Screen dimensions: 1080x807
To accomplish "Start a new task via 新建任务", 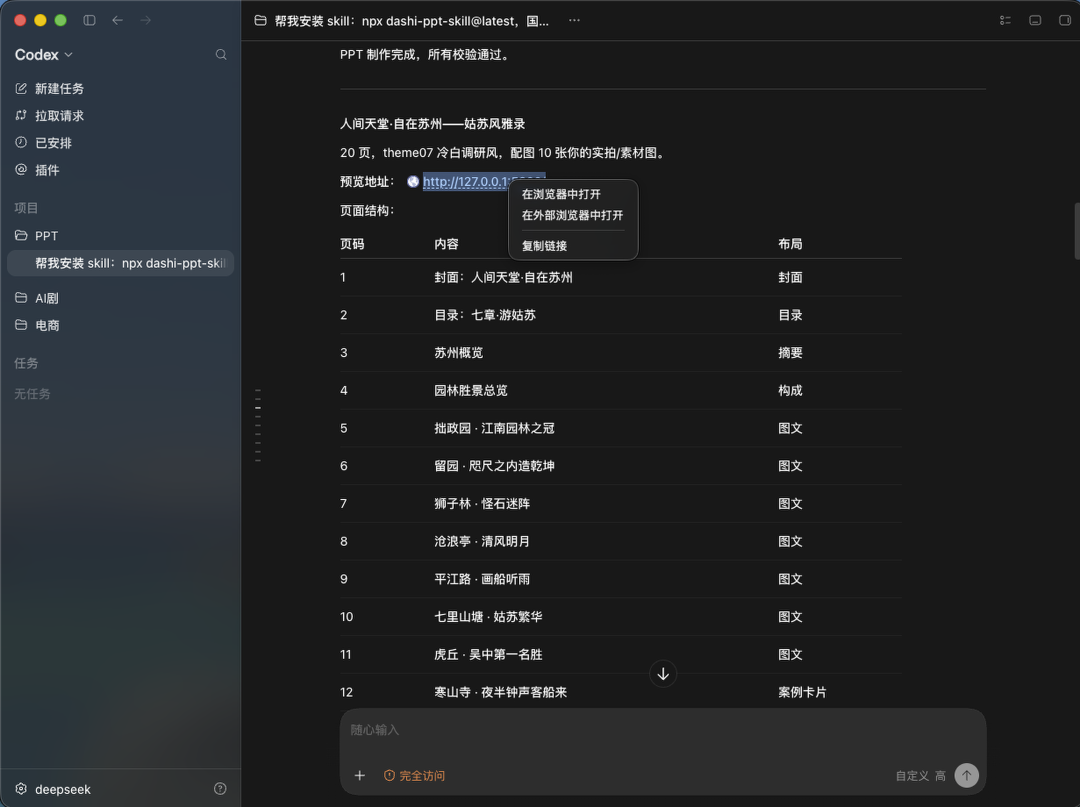I will [x=50, y=89].
